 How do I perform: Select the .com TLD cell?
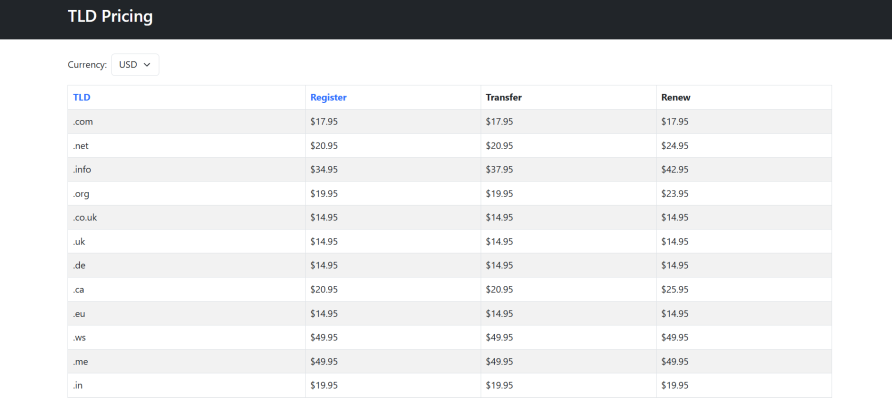point(187,122)
